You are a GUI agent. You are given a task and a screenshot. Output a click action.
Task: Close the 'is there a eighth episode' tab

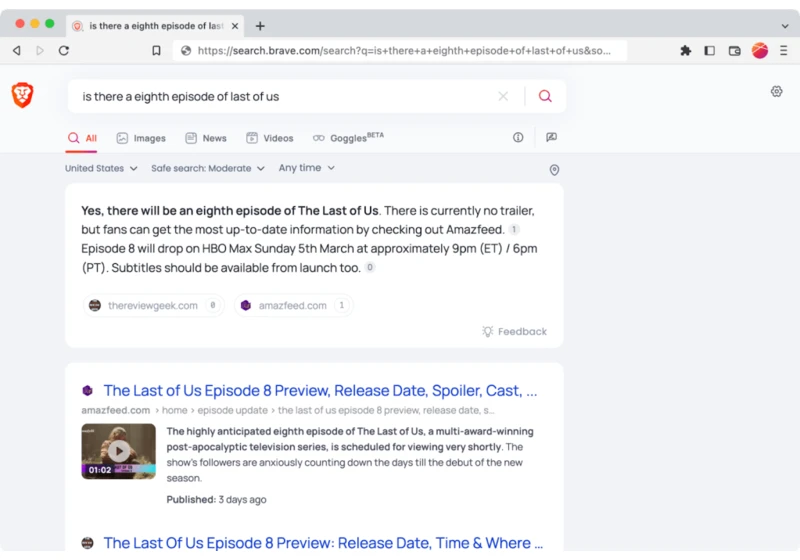point(235,26)
